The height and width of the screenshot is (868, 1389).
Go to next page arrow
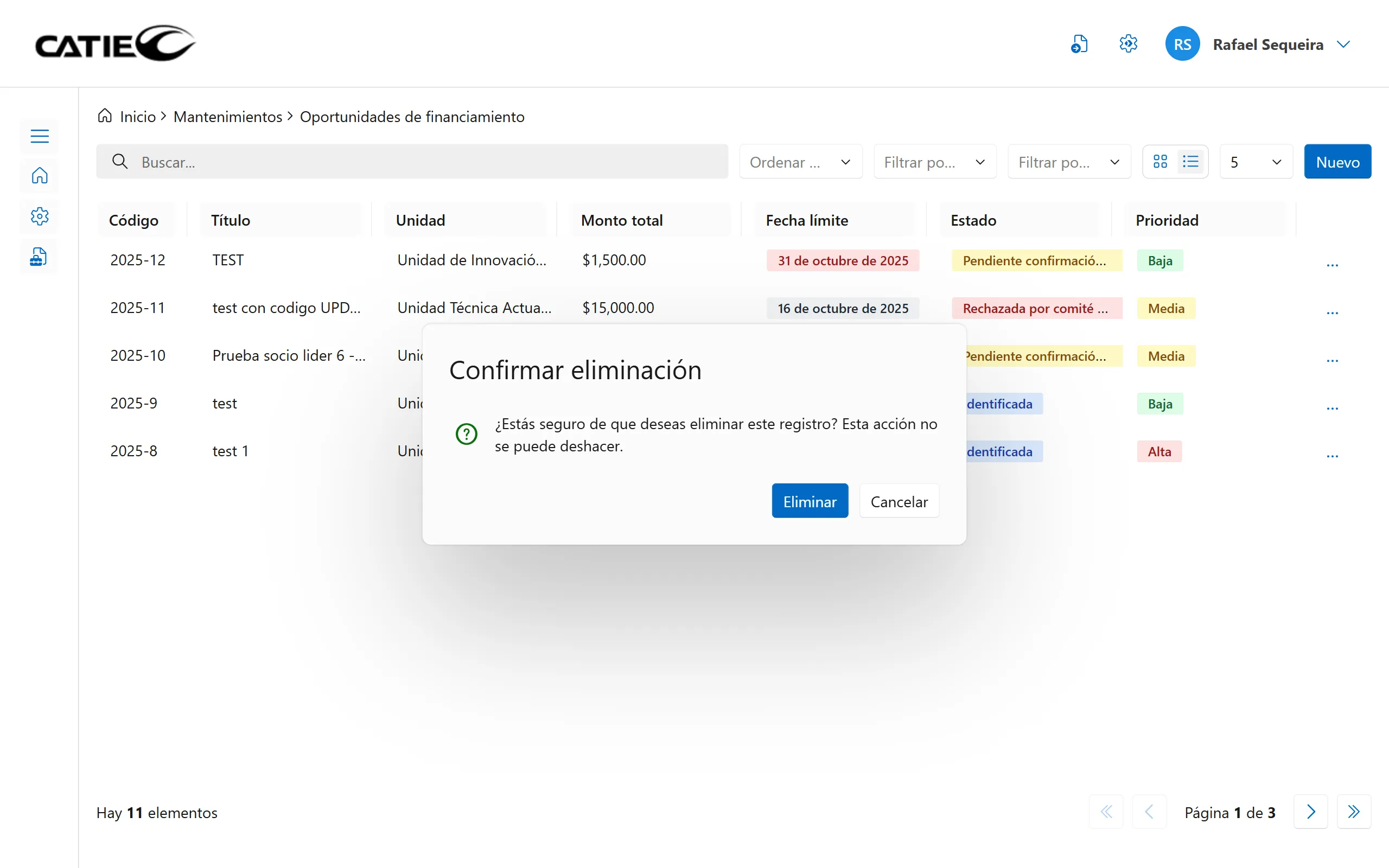[x=1310, y=812]
